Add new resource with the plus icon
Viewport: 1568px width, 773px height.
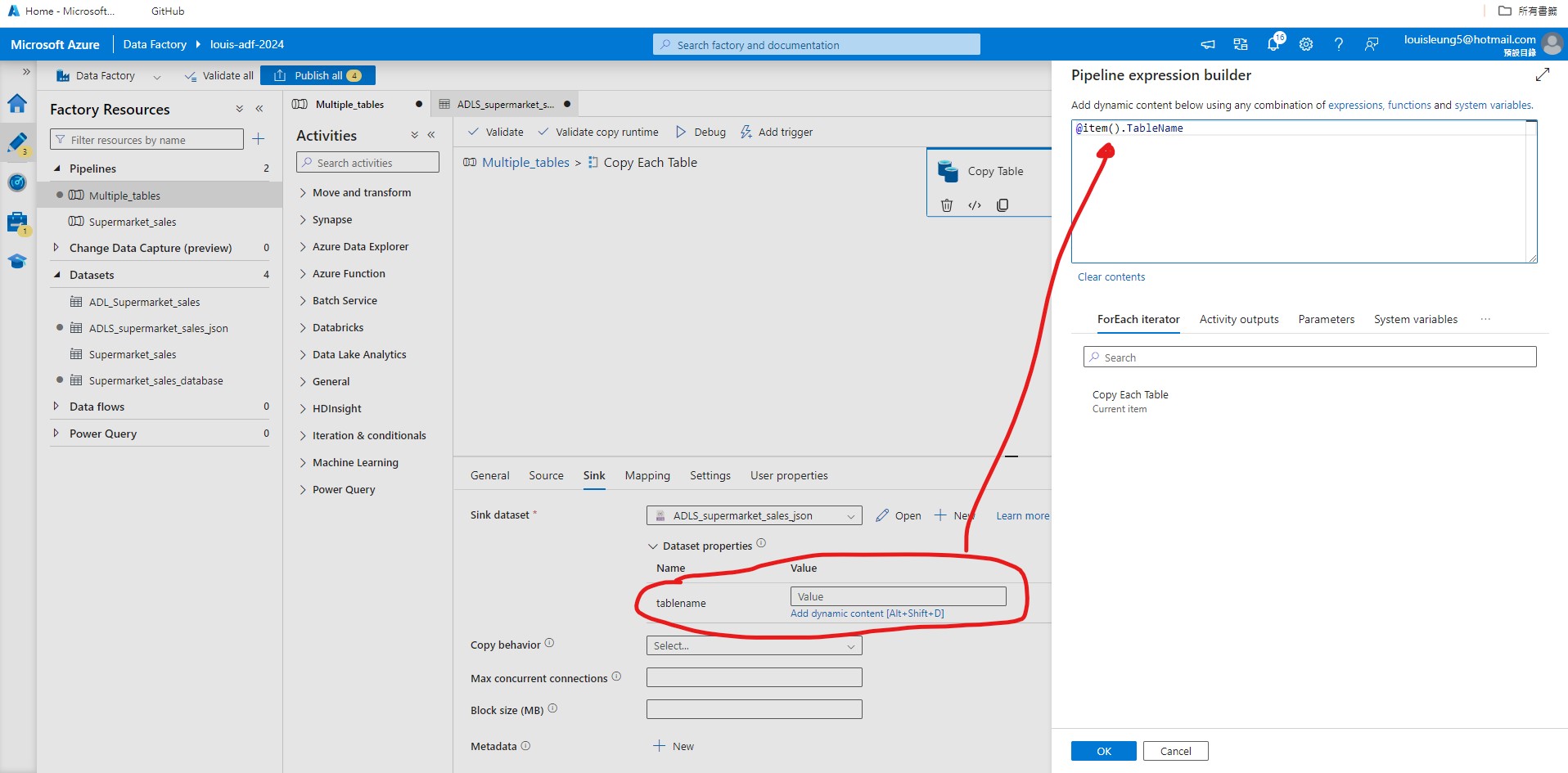[259, 139]
